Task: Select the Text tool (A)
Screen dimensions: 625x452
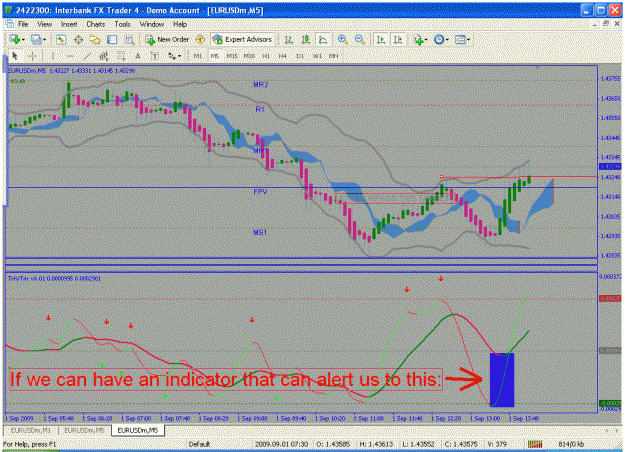Action: click(138, 56)
